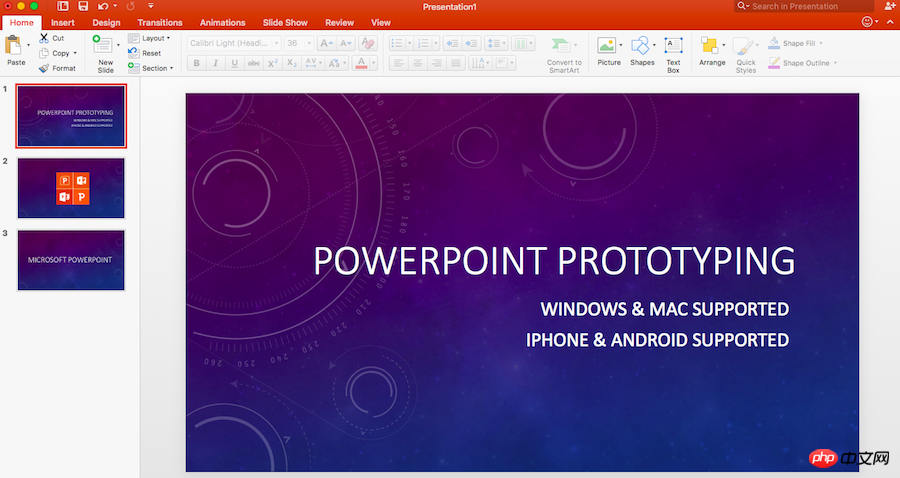Decrease the list indent level

(x=452, y=43)
